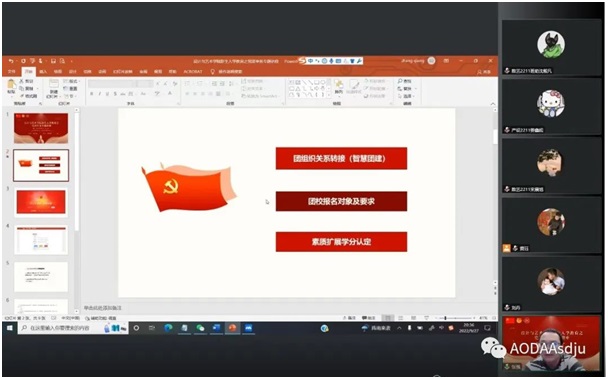608x379 pixels.
Task: Toggle the Comments pane in the status bar
Action: pyautogui.click(x=369, y=318)
